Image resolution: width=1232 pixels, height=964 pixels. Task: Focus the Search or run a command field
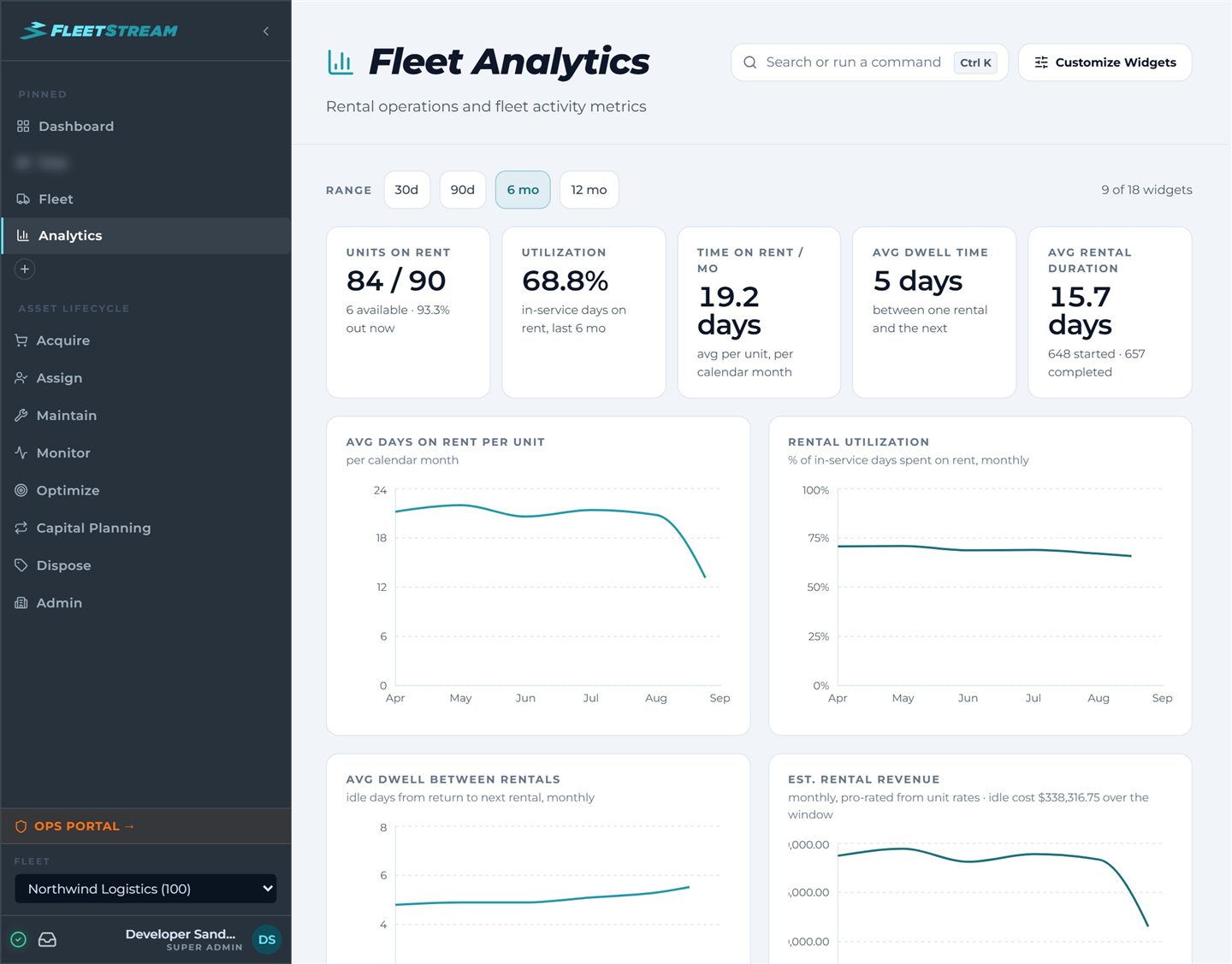[869, 62]
